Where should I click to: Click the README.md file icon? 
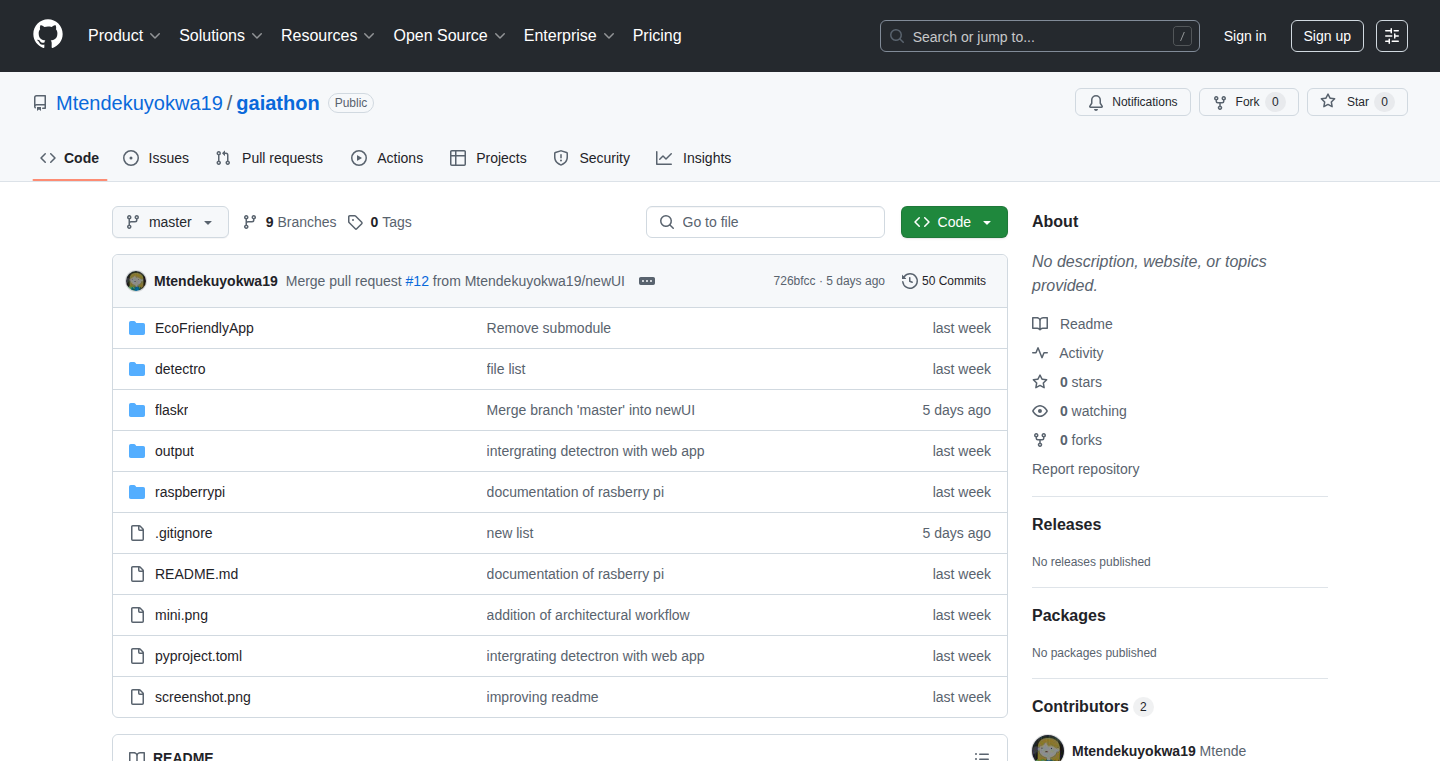pos(137,574)
